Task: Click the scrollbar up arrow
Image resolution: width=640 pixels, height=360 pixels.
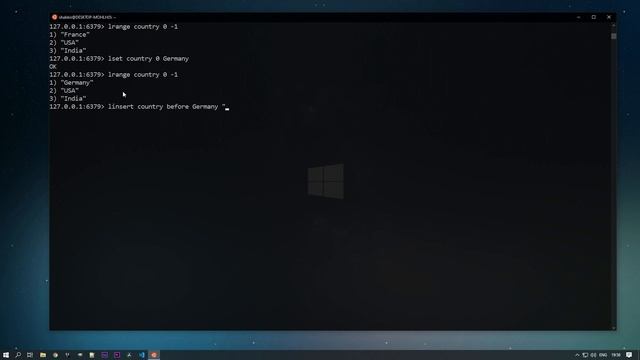Action: pos(613,25)
